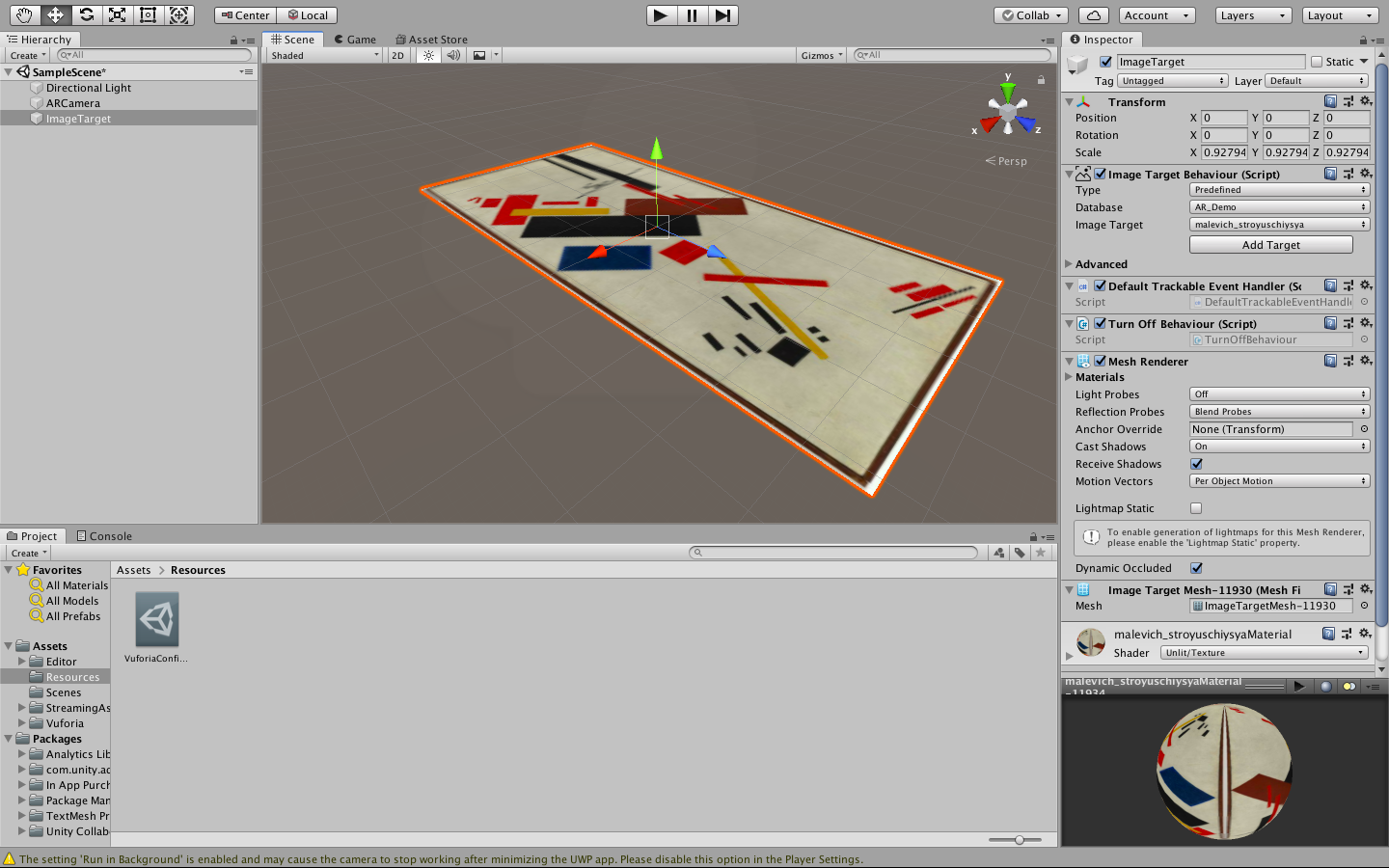
Task: Toggle scene audio button
Action: tap(453, 55)
